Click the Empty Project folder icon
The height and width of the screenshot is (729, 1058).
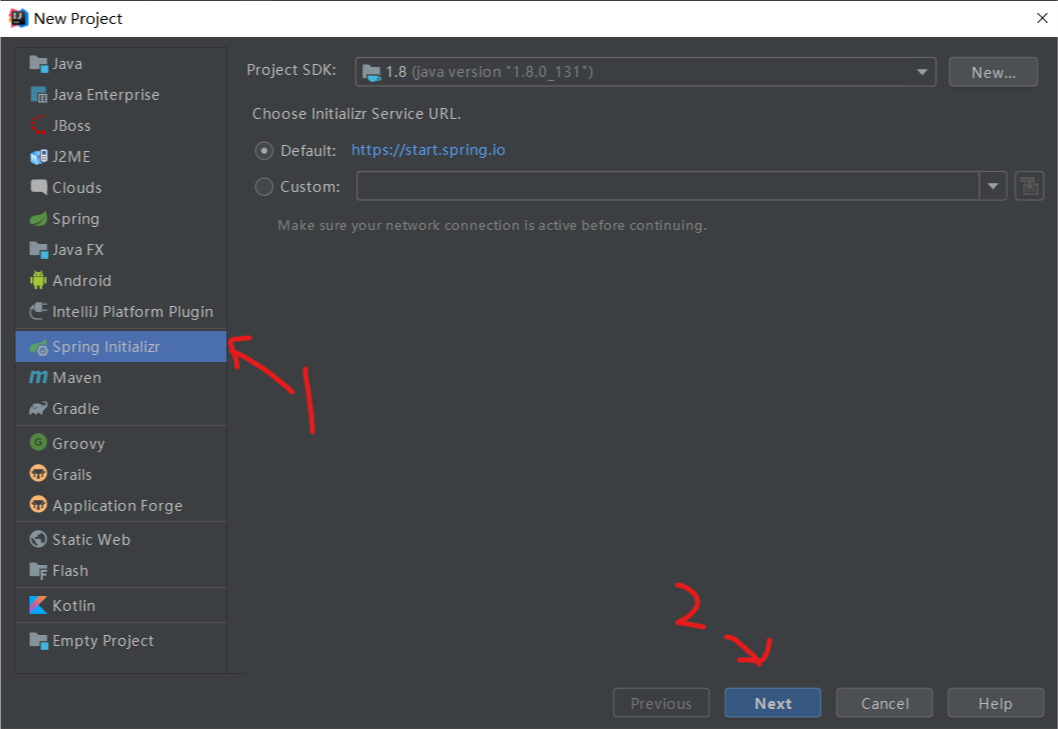pyautogui.click(x=38, y=640)
